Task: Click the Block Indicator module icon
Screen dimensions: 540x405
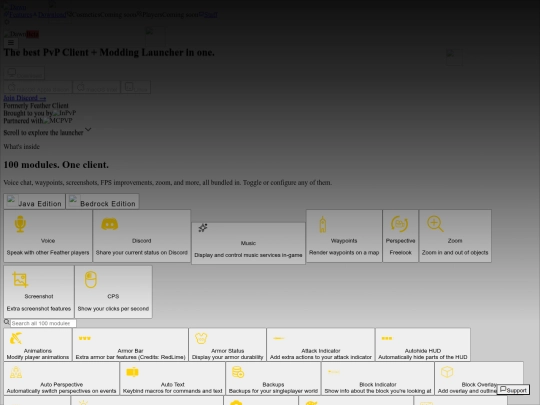Action: [x=334, y=372]
